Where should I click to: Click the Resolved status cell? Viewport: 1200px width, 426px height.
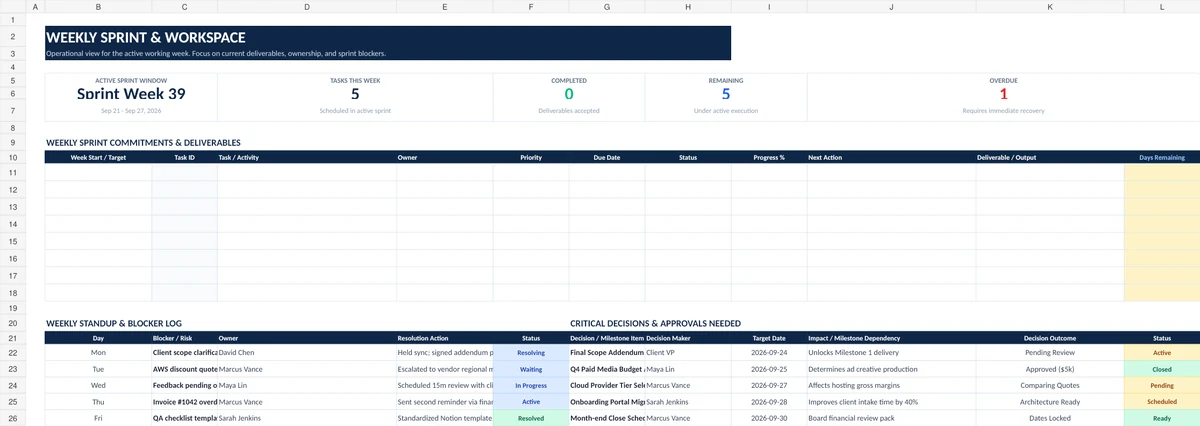click(531, 418)
